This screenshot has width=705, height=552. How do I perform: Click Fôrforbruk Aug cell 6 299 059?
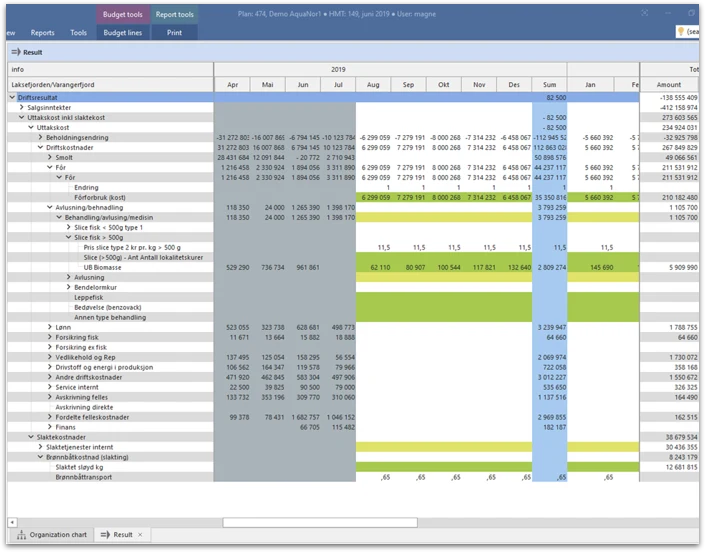point(375,197)
